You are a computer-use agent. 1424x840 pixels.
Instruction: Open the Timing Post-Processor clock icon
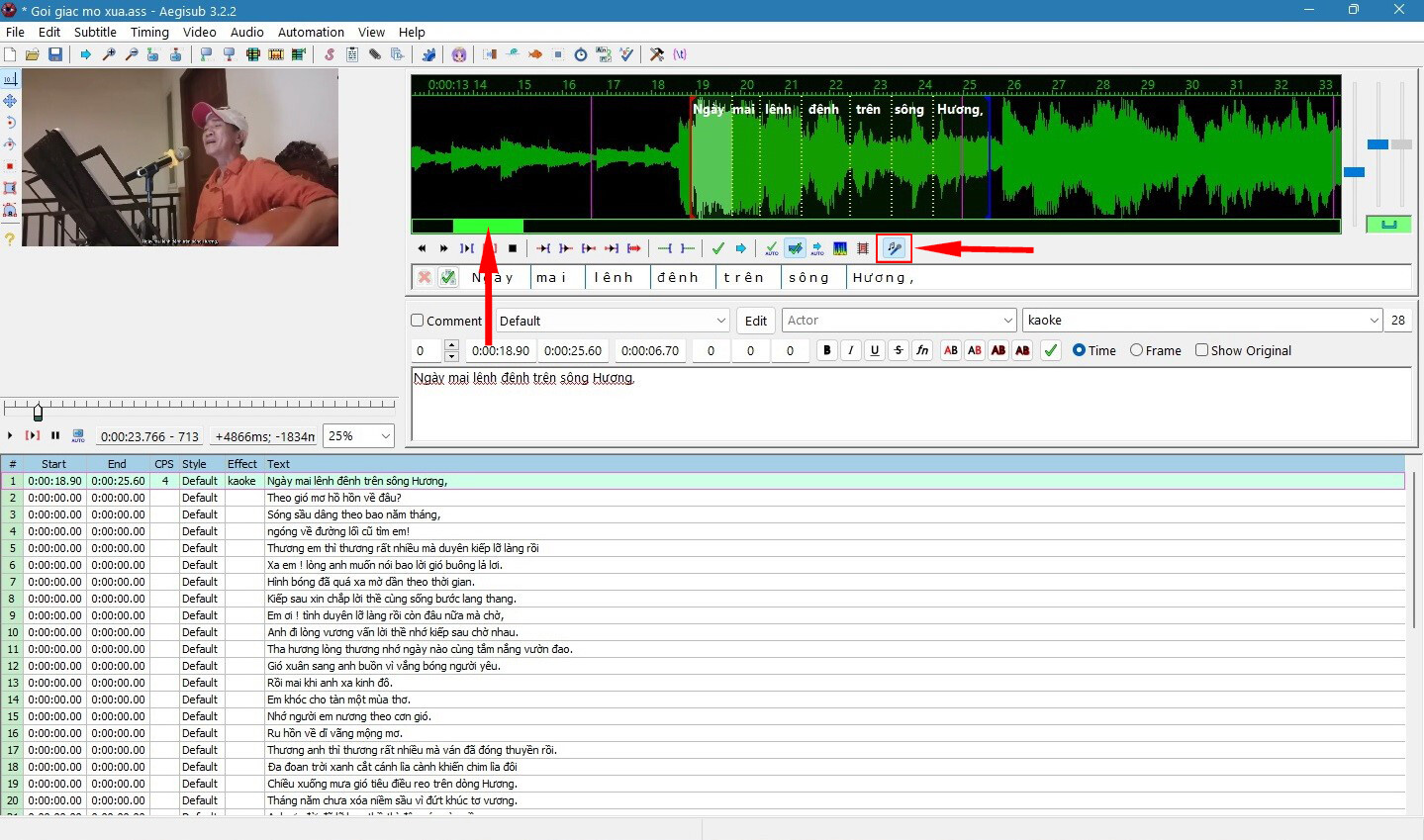[581, 54]
